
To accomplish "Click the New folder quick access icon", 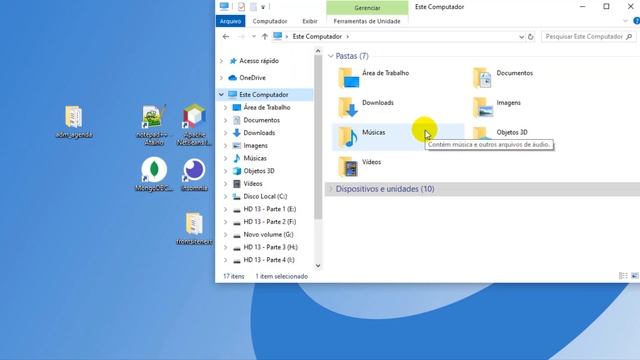I will pyautogui.click(x=253, y=7).
